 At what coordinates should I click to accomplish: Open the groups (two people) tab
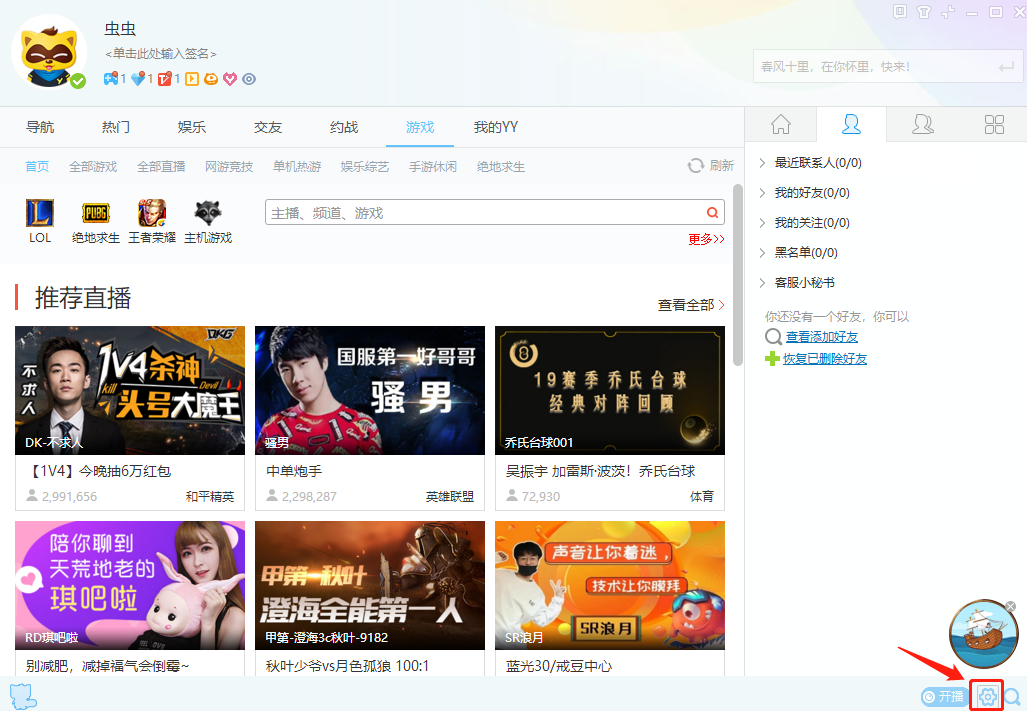pyautogui.click(x=923, y=124)
